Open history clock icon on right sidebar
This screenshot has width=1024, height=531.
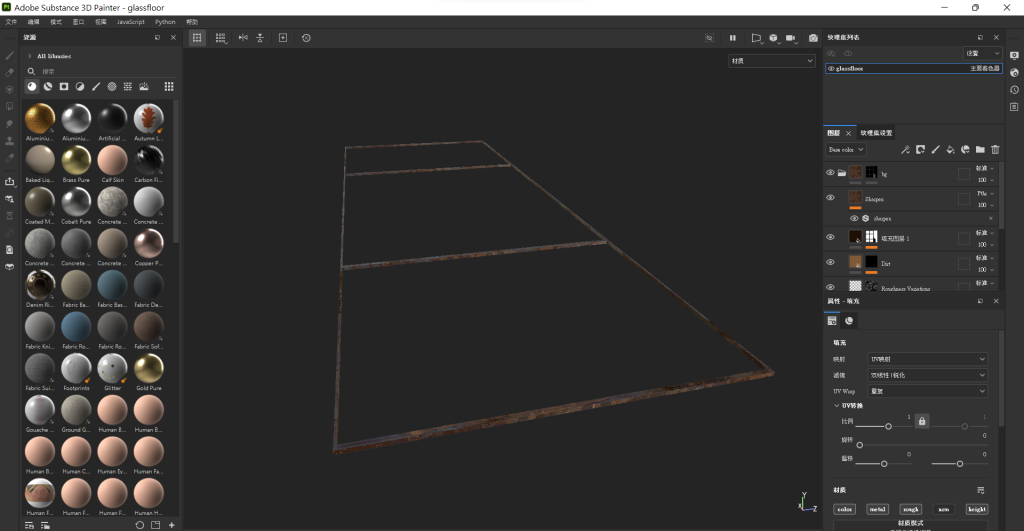click(x=1014, y=89)
